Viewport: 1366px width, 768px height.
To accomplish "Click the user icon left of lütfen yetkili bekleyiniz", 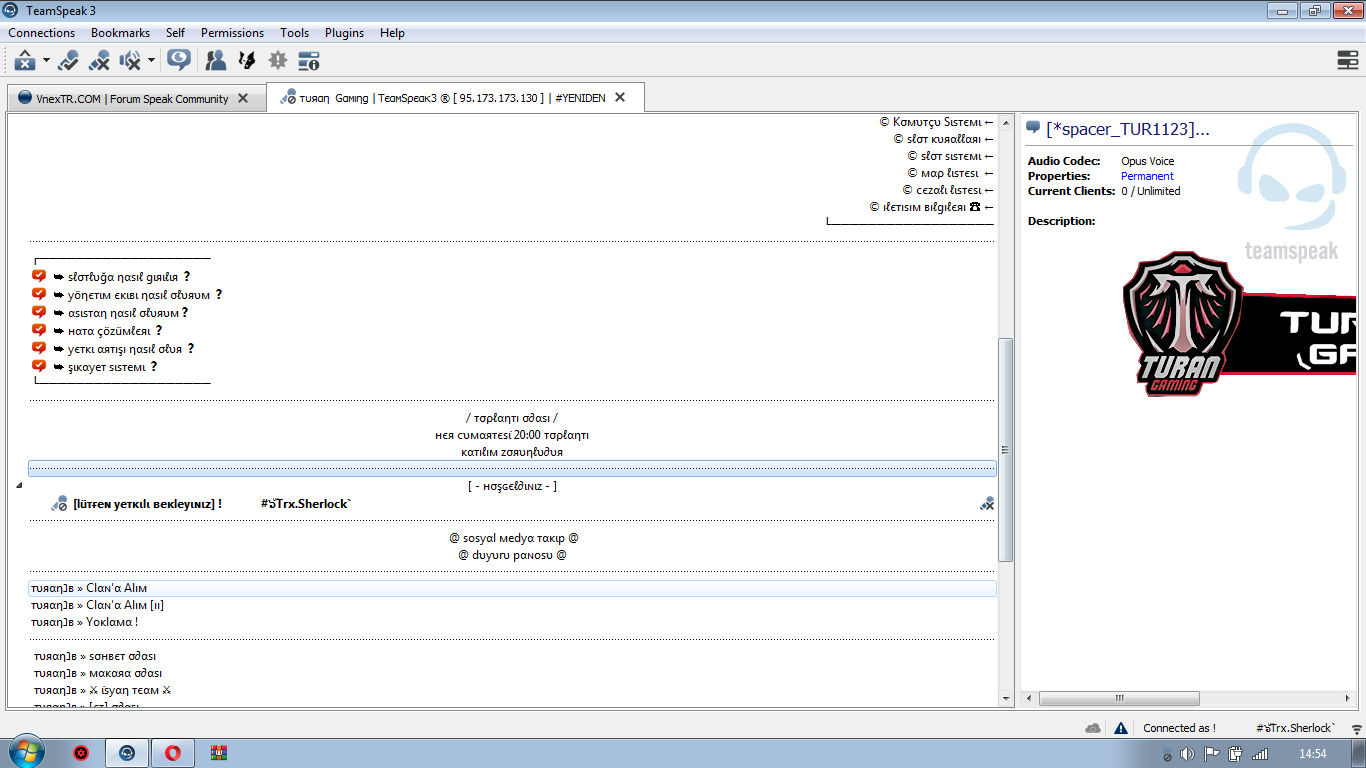I will pyautogui.click(x=60, y=504).
